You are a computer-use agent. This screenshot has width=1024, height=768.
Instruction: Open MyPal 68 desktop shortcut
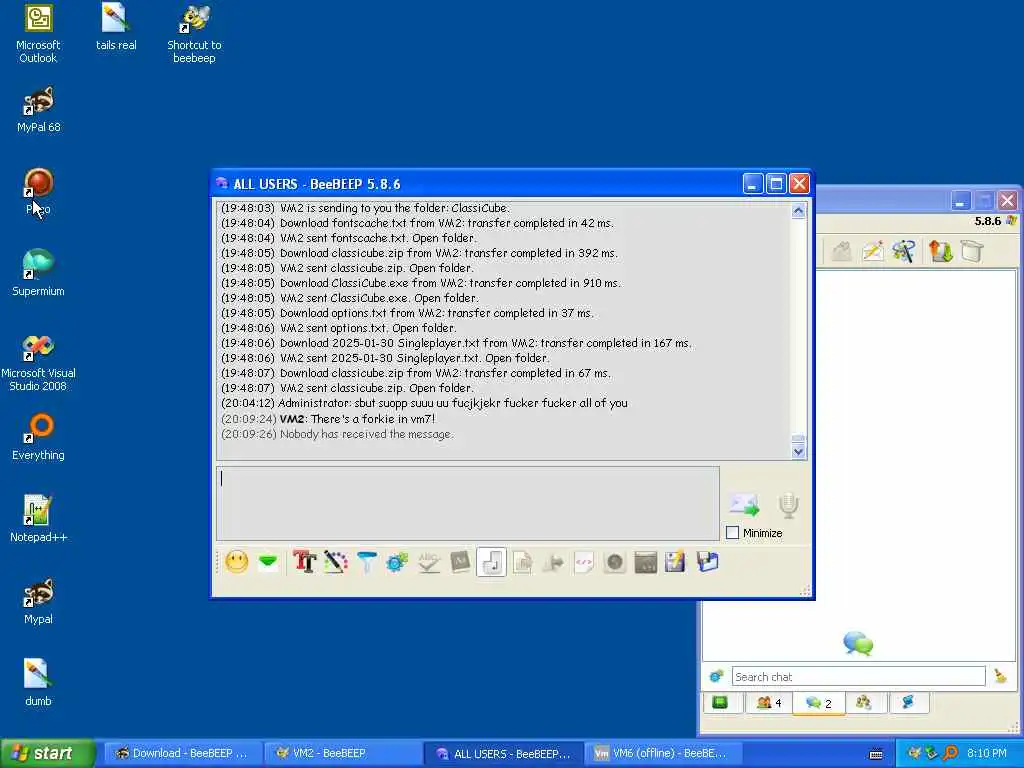(39, 110)
